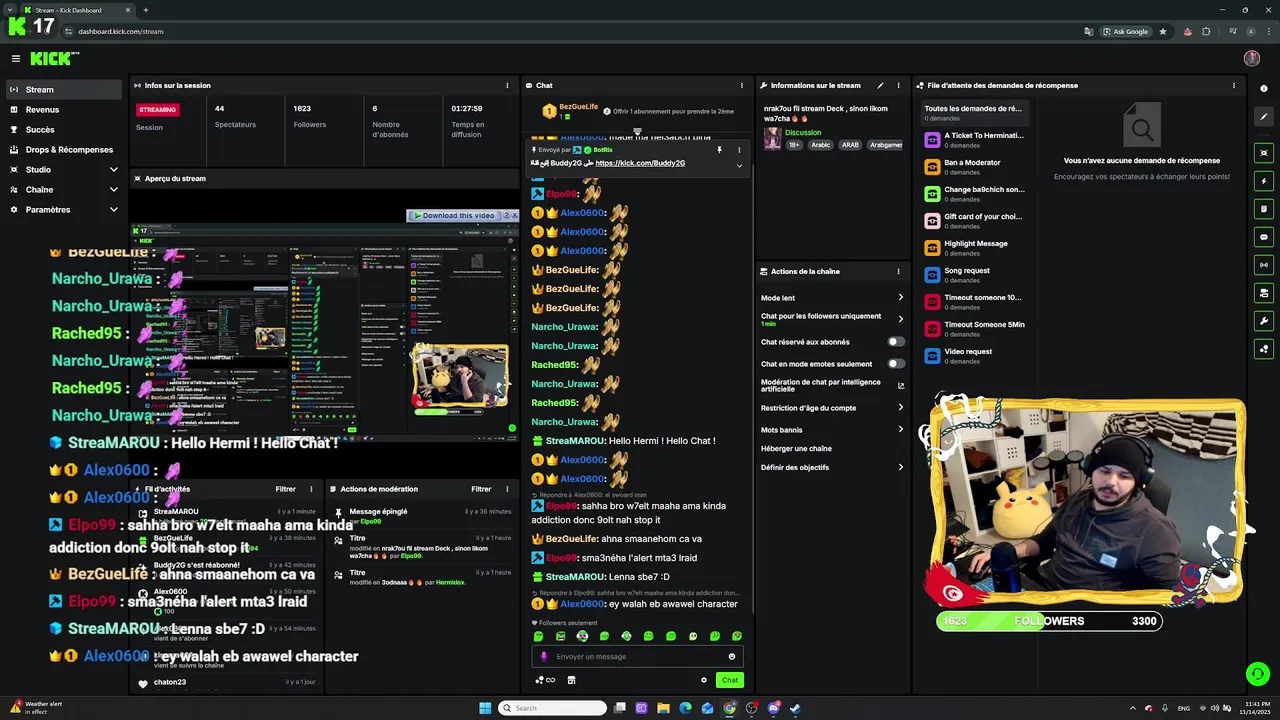Click the green floating button at the dashboard corner
This screenshot has height=720, width=1280.
pyautogui.click(x=1258, y=673)
